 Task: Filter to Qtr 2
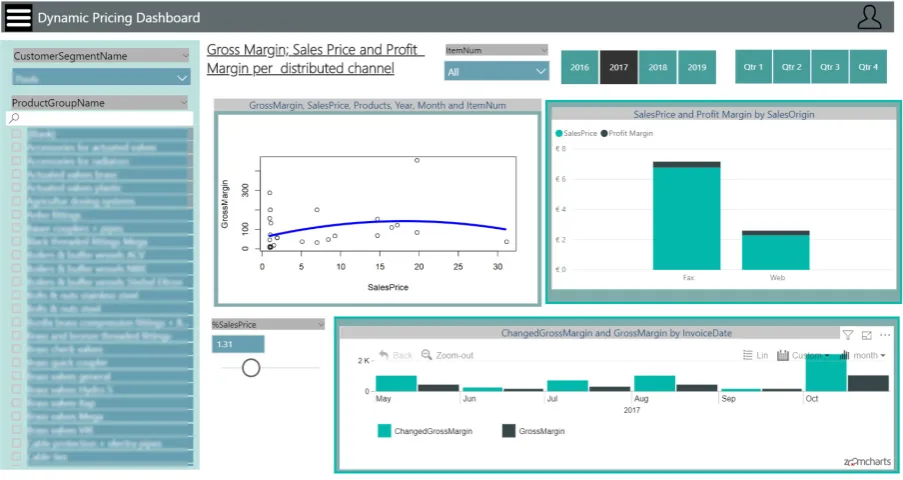pyautogui.click(x=792, y=67)
